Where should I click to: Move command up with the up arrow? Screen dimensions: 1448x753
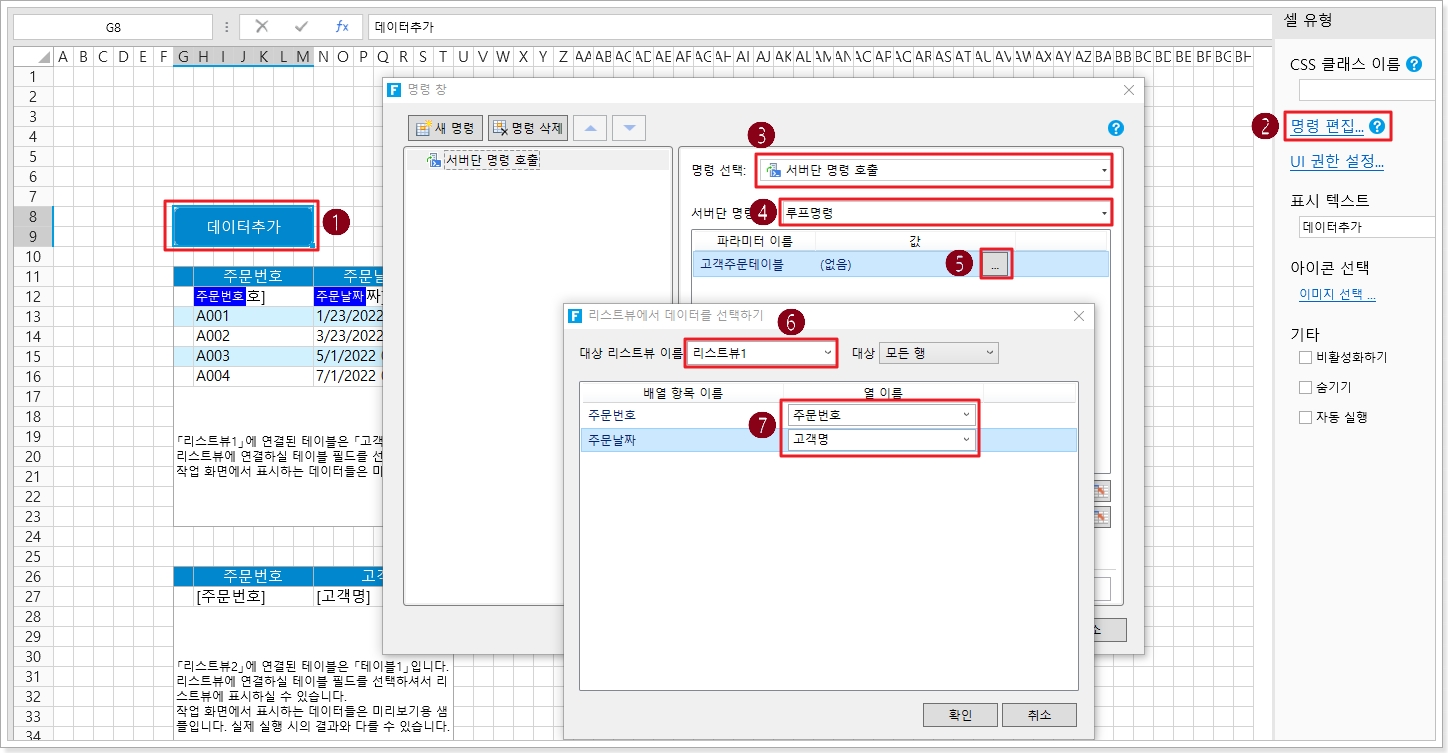[591, 128]
